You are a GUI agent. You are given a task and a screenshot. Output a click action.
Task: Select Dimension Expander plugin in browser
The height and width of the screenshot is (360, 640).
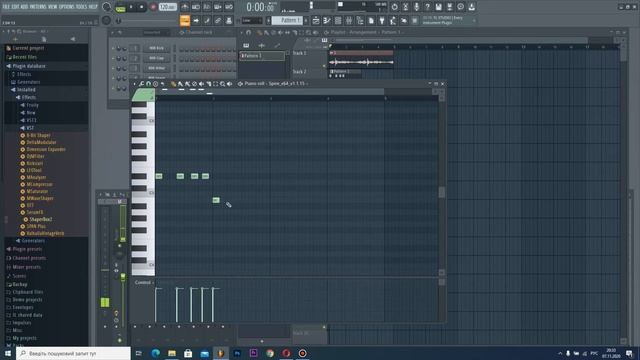click(46, 149)
